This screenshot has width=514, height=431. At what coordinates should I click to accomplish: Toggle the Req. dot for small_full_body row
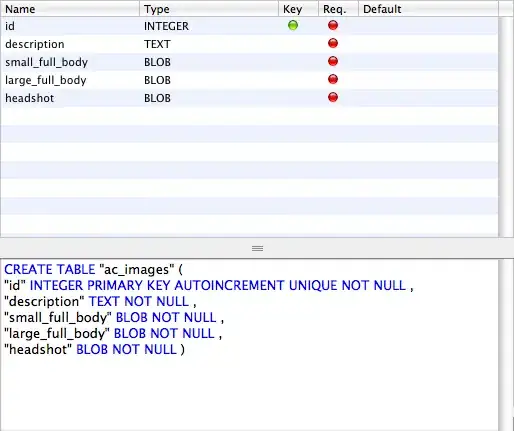click(x=333, y=61)
